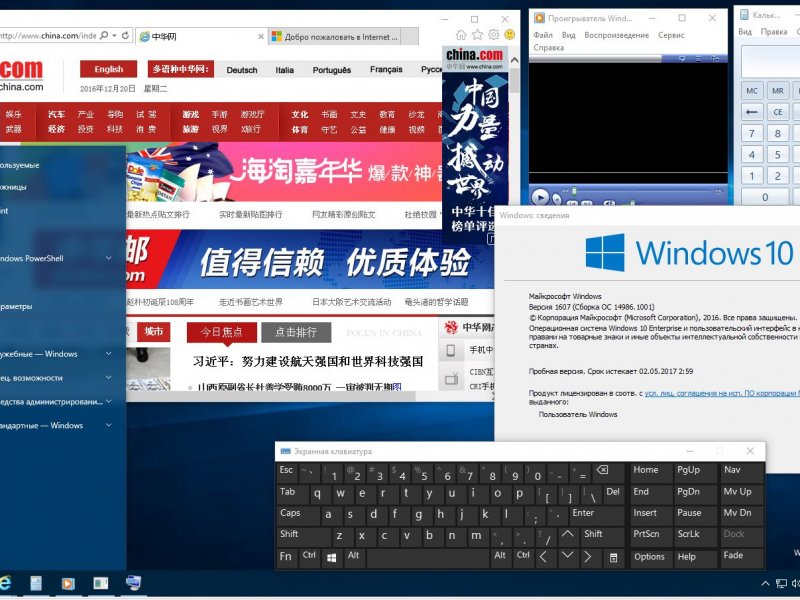
Task: Expand Стандартные — Windows folder
Action: tap(108, 425)
